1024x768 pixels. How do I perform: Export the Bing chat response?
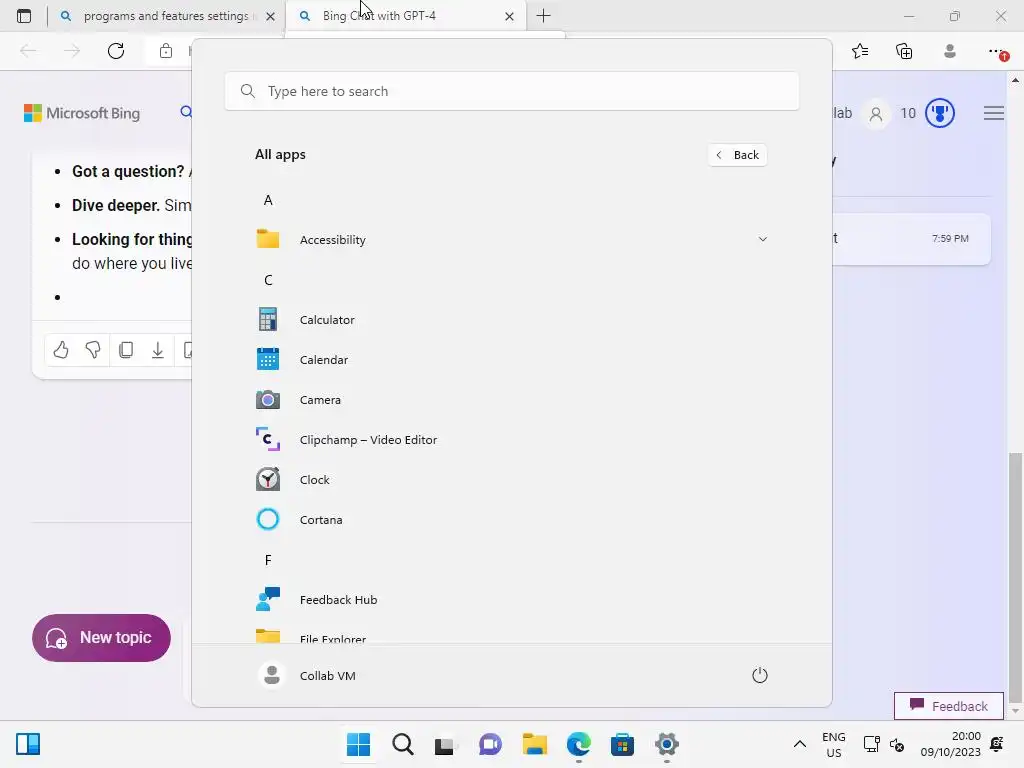[157, 350]
